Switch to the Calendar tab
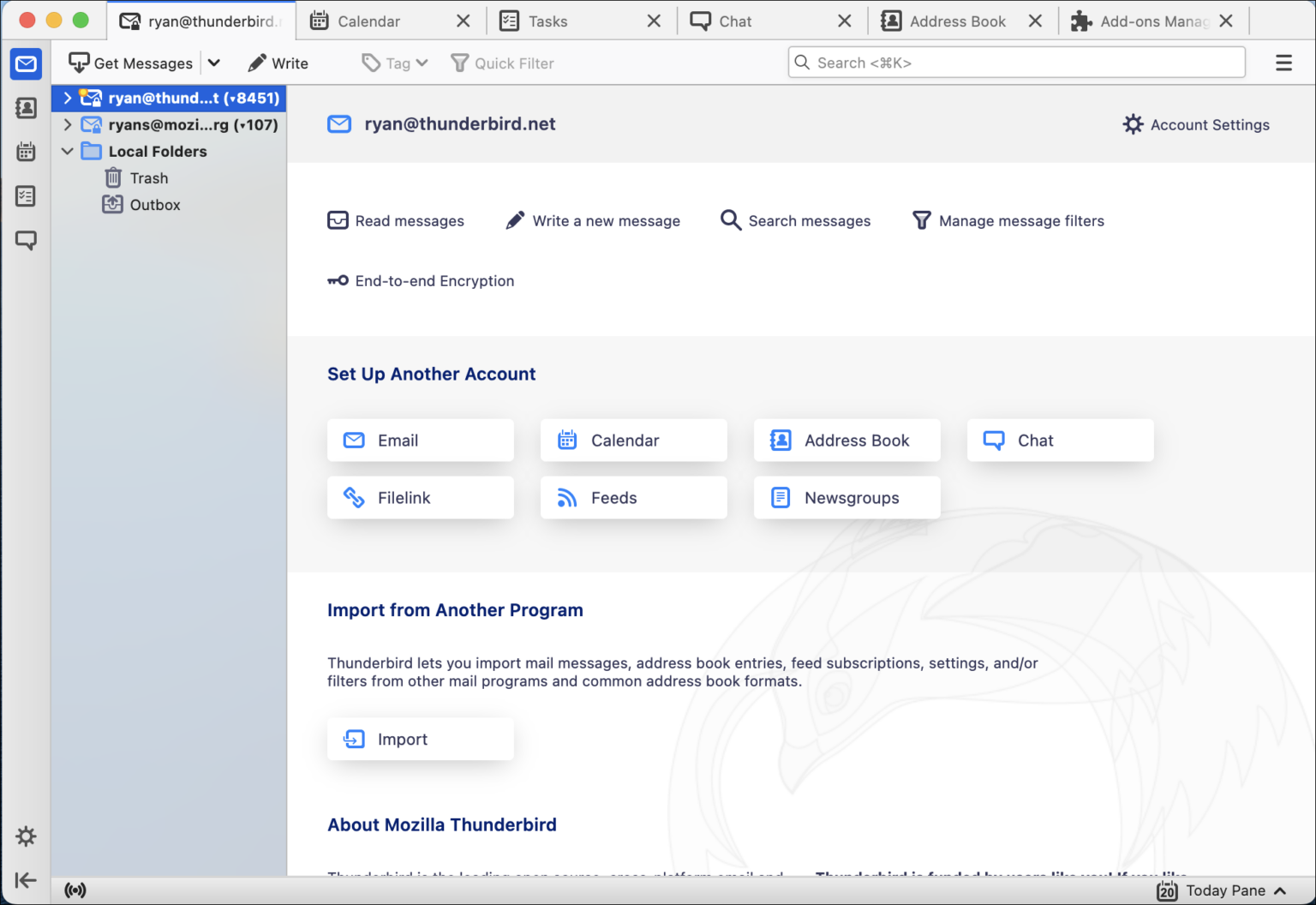 [368, 21]
